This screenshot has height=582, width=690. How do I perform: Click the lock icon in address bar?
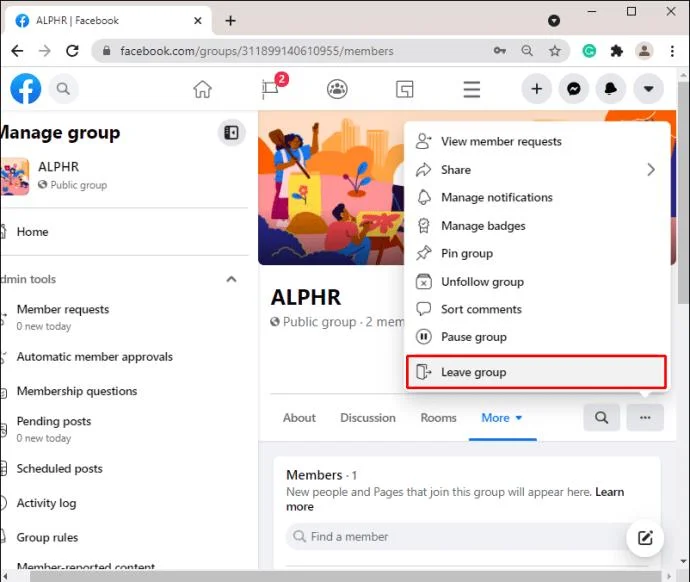pyautogui.click(x=106, y=51)
